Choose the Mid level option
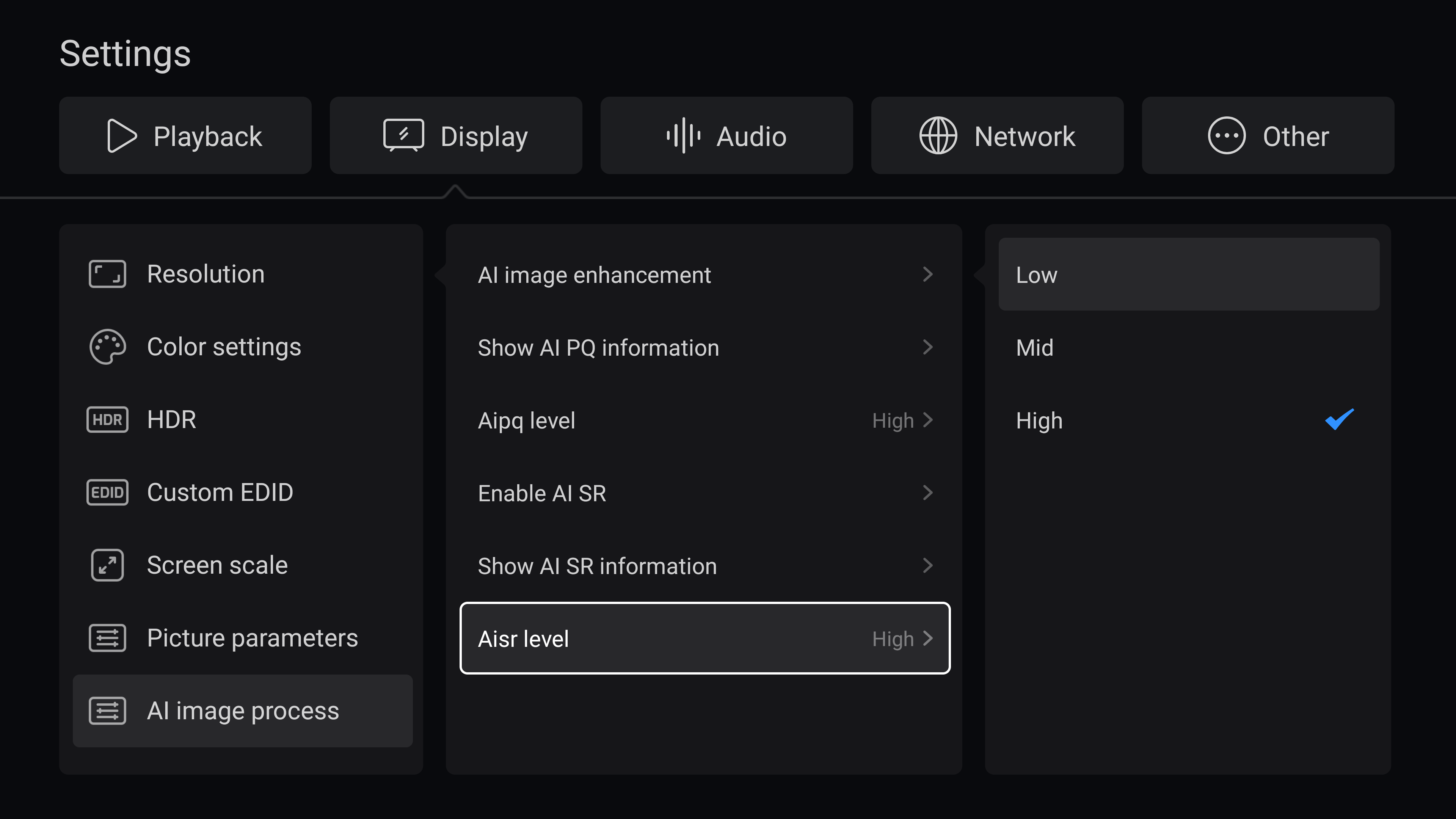The image size is (1456, 819). click(1189, 347)
